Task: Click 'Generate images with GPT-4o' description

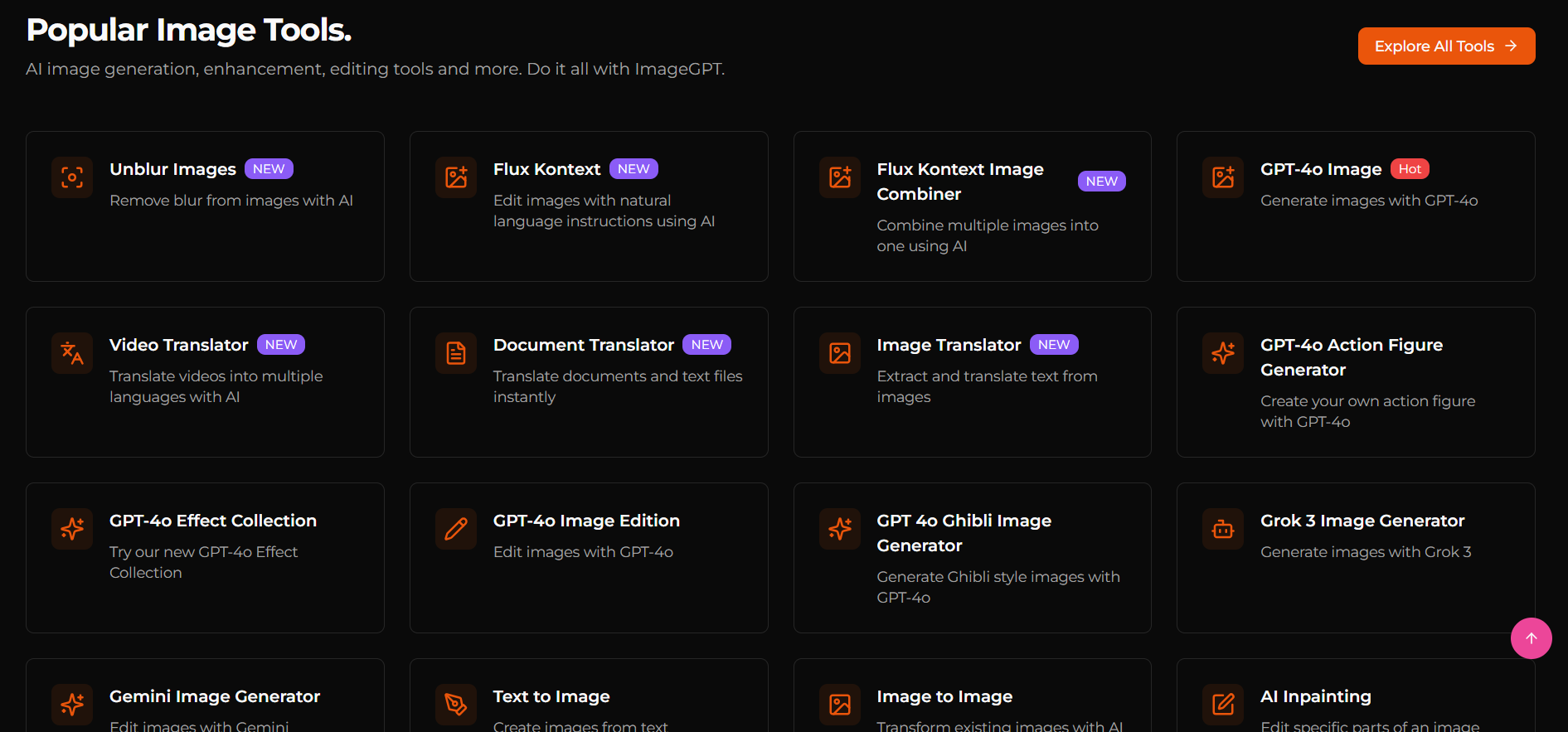Action: (x=1369, y=201)
